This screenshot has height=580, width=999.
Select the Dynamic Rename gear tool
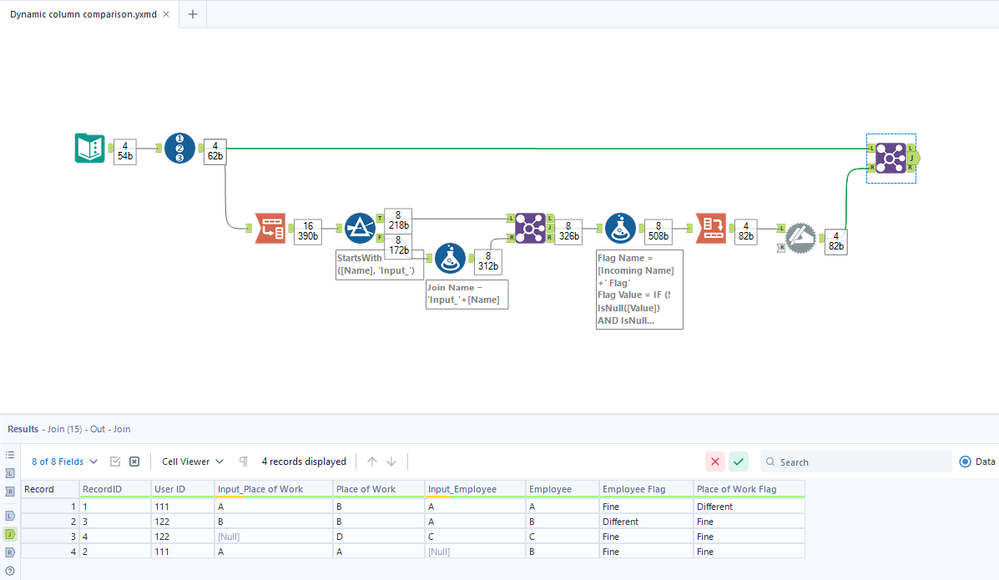[x=801, y=238]
